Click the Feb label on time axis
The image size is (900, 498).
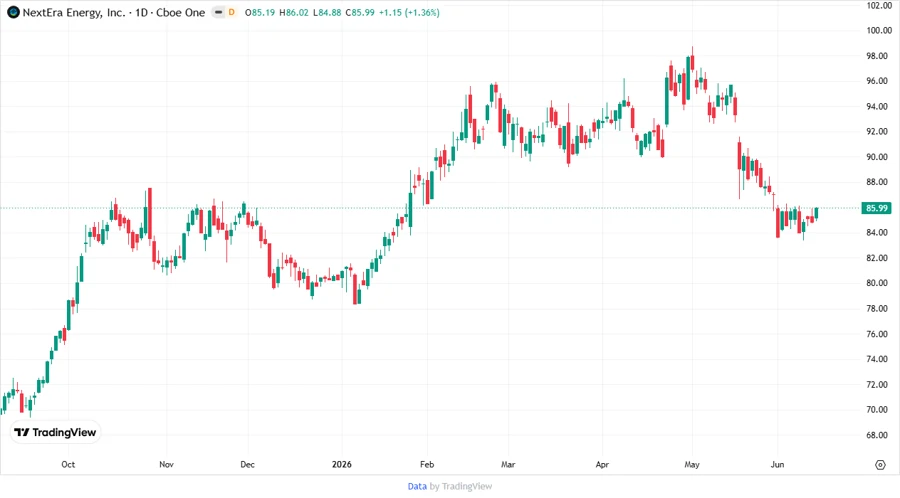click(x=427, y=464)
